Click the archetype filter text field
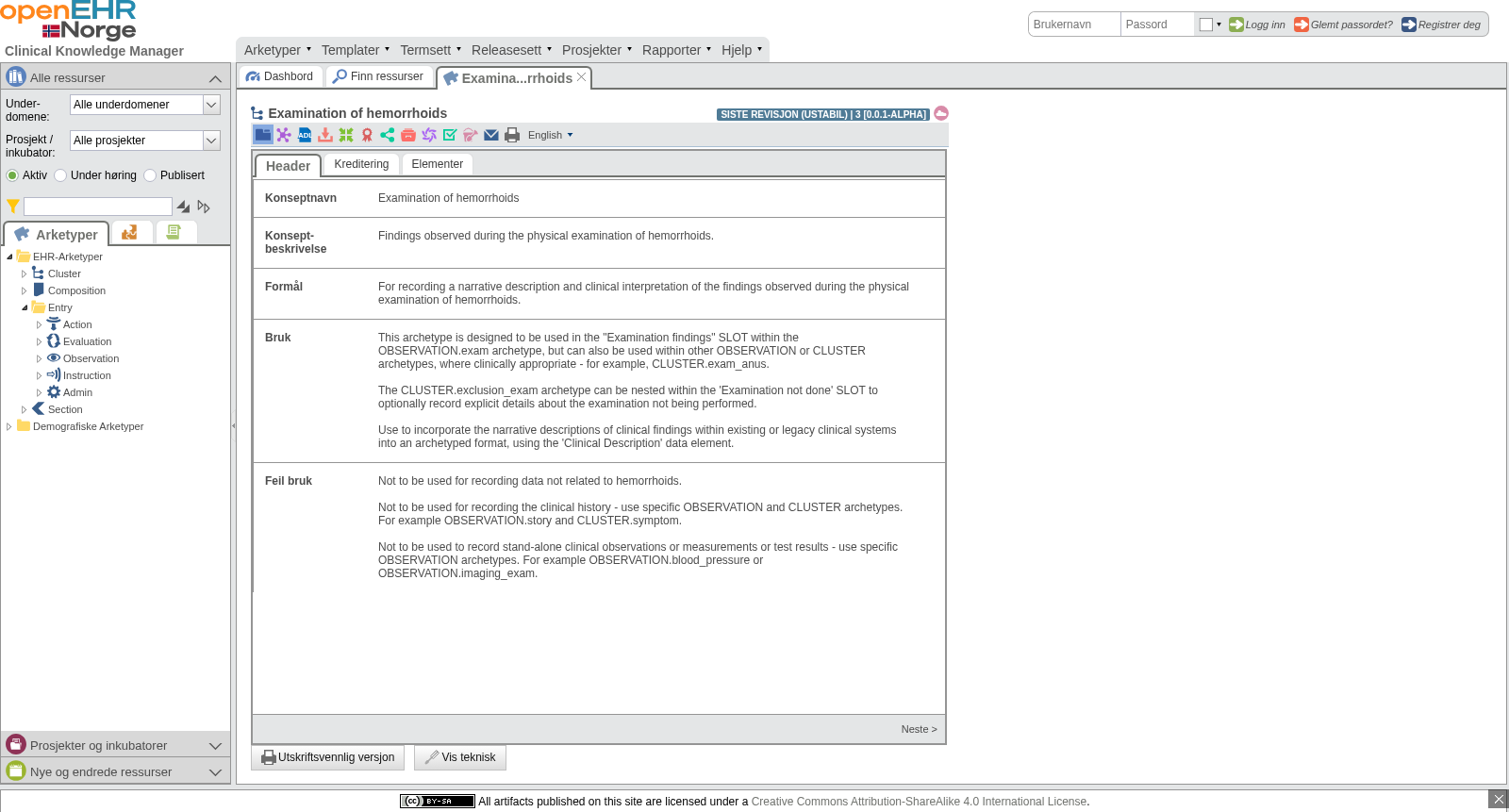Image resolution: width=1509 pixels, height=812 pixels. [98, 207]
